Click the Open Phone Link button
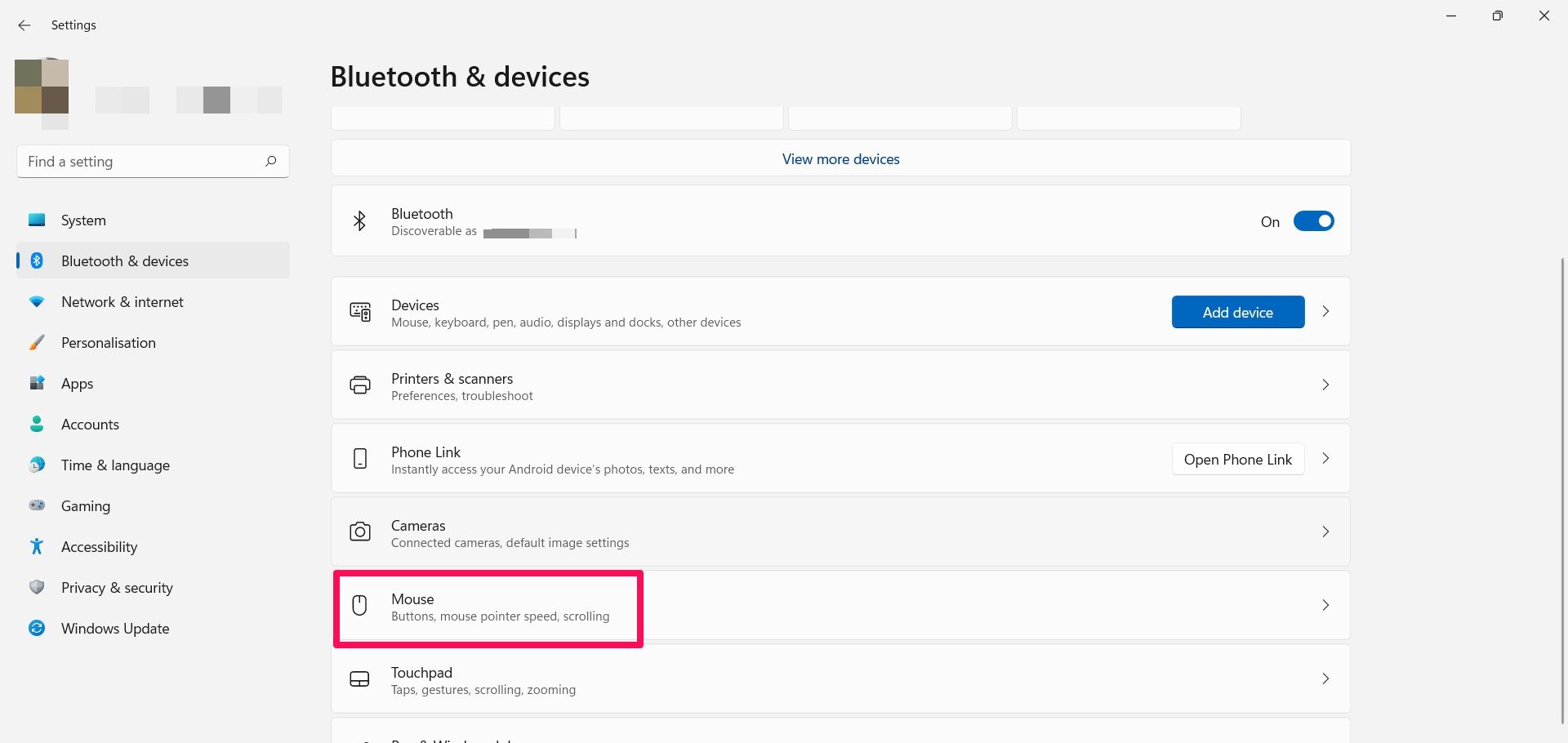This screenshot has height=743, width=1568. point(1237,460)
